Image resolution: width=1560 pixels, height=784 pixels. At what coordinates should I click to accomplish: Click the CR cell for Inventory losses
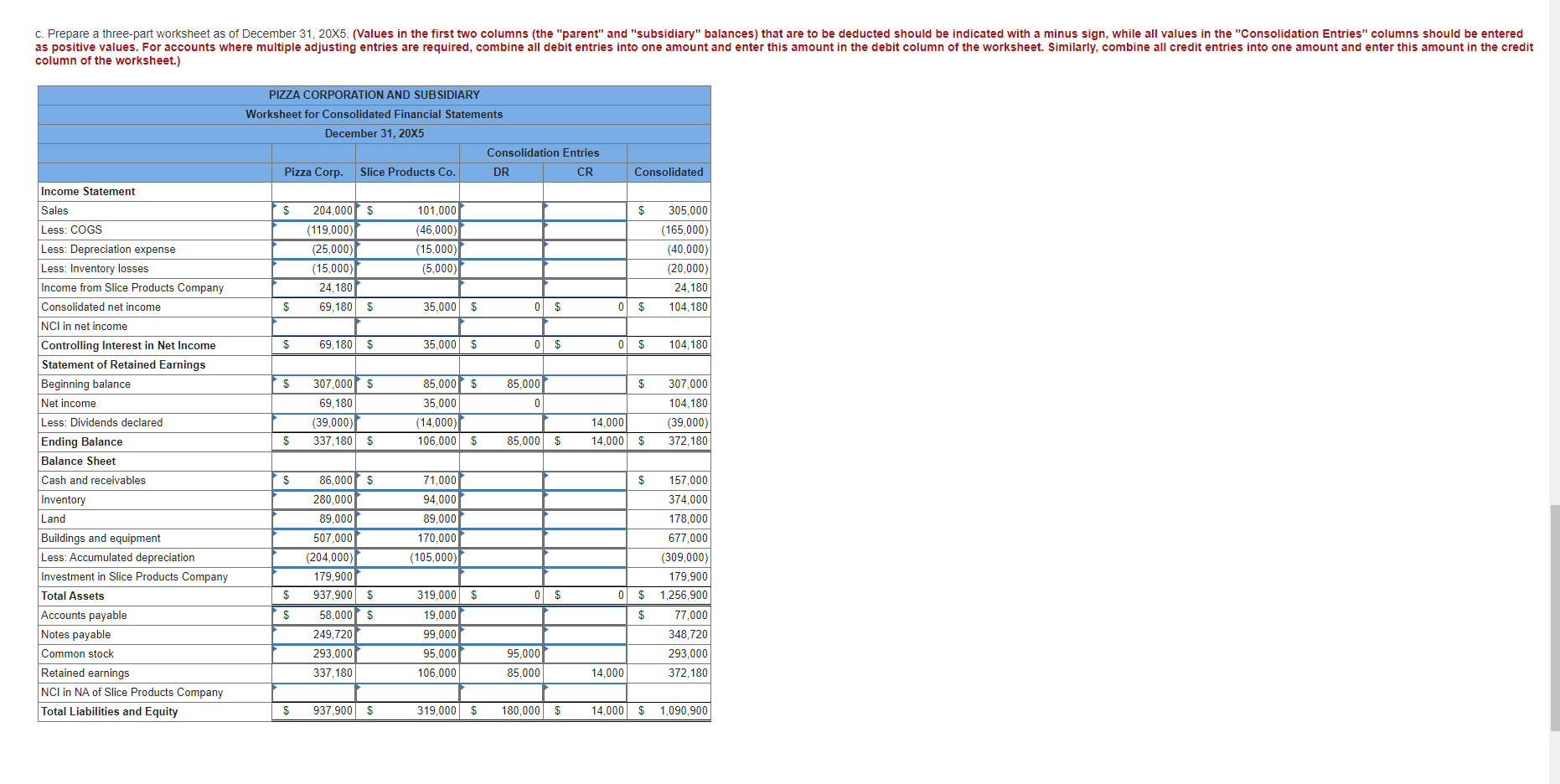coord(585,268)
